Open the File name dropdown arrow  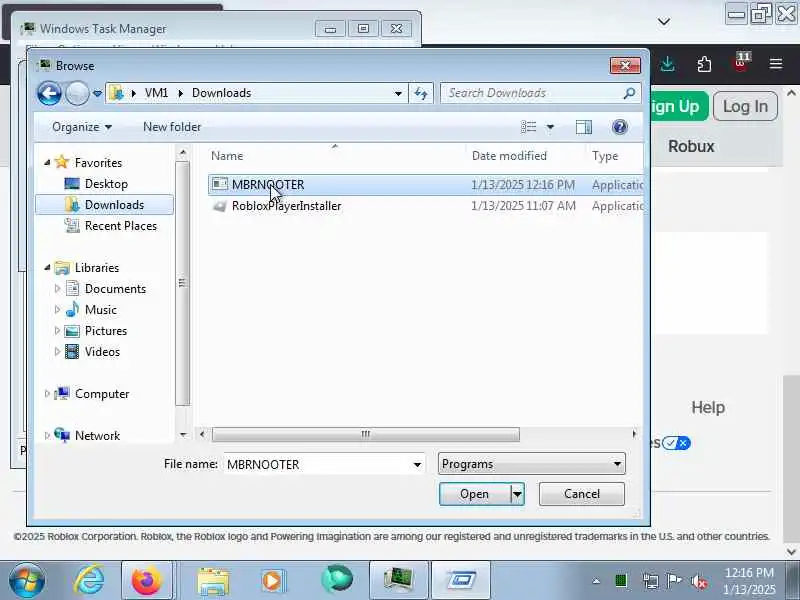click(x=417, y=464)
